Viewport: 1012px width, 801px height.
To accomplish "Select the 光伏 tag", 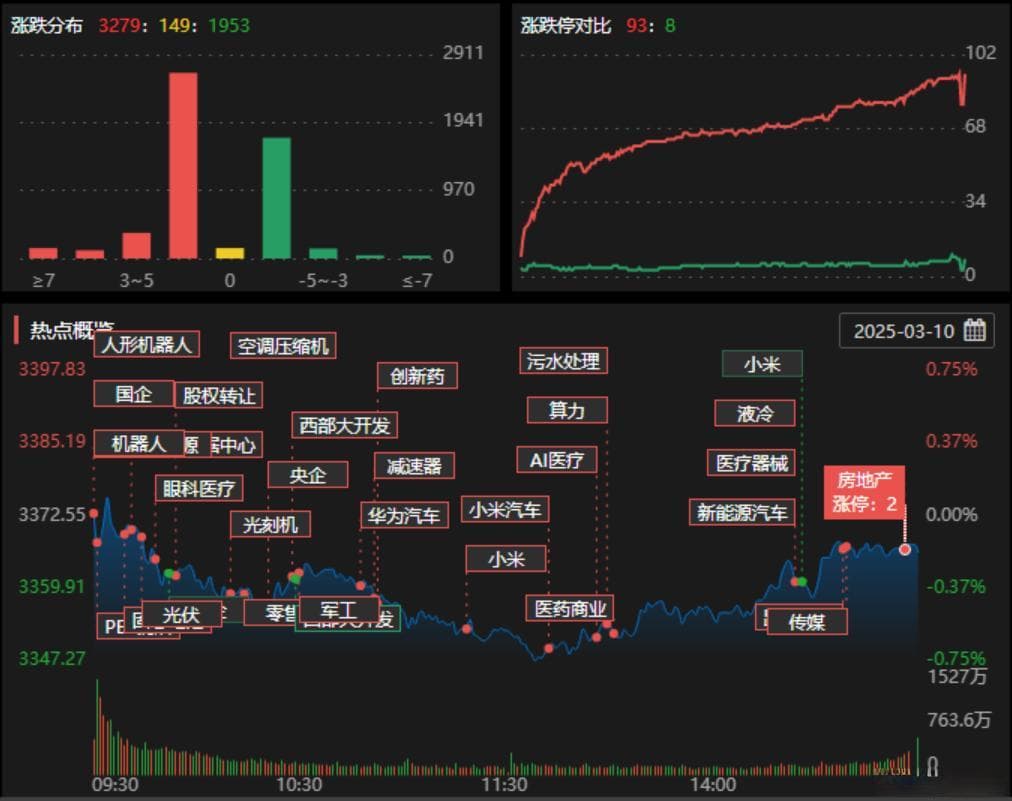I will click(181, 613).
